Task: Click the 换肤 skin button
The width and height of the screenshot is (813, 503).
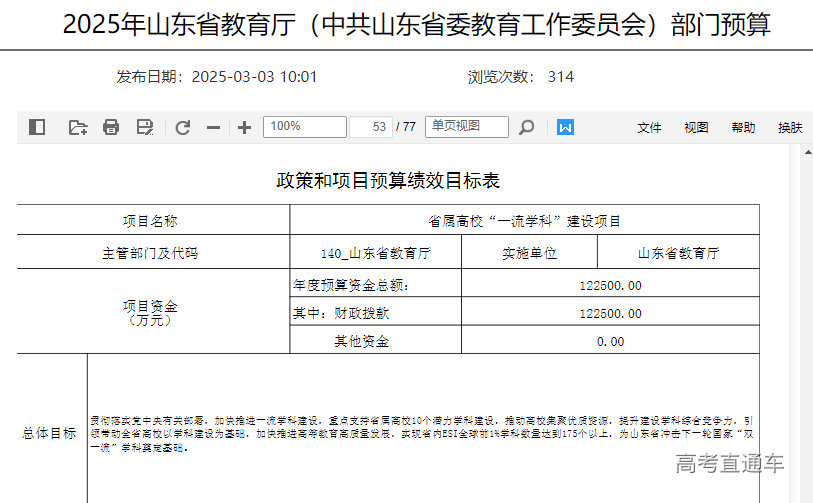Action: [x=790, y=128]
